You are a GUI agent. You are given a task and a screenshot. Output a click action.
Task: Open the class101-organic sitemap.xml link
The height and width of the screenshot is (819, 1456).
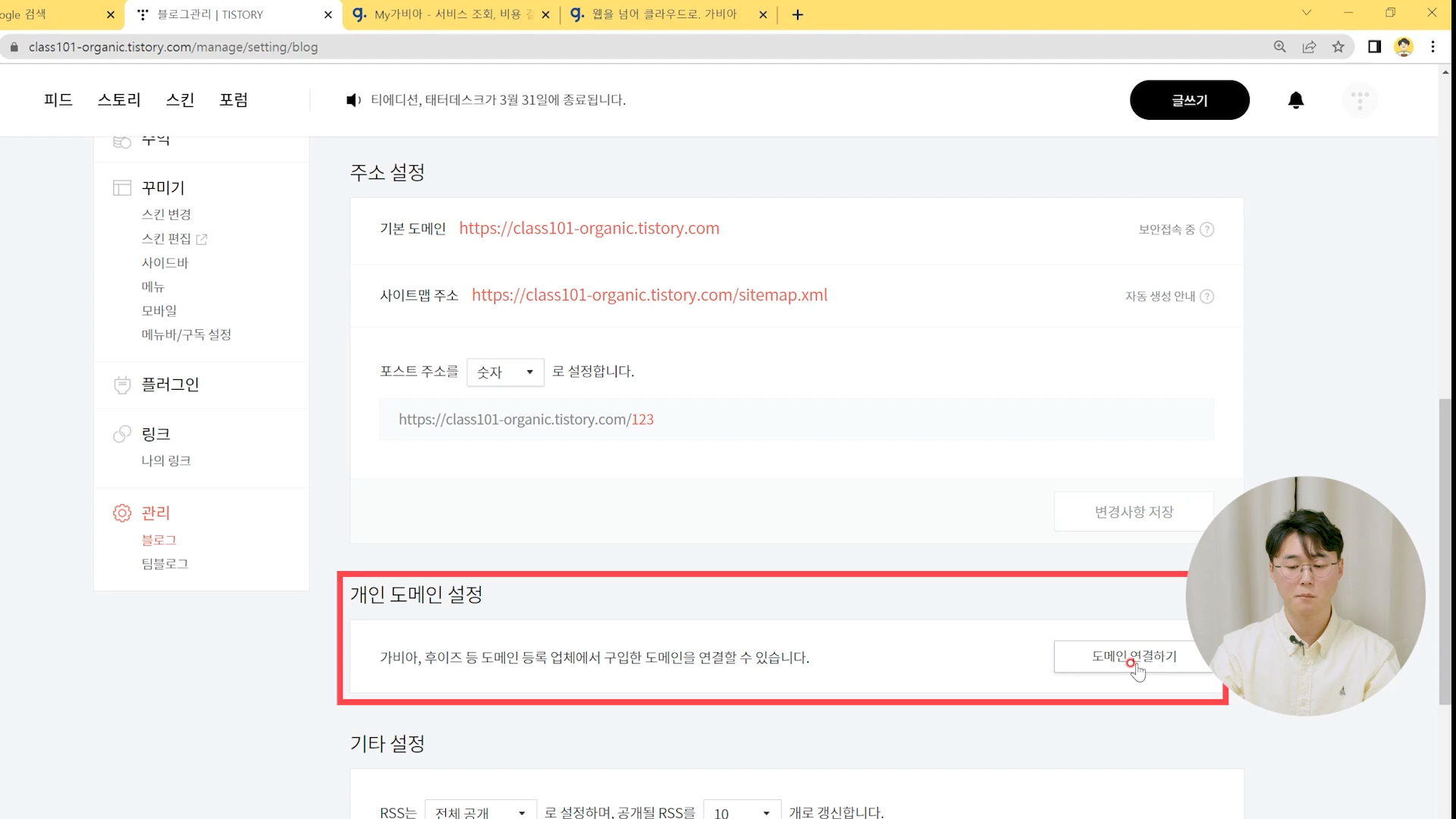(x=649, y=296)
